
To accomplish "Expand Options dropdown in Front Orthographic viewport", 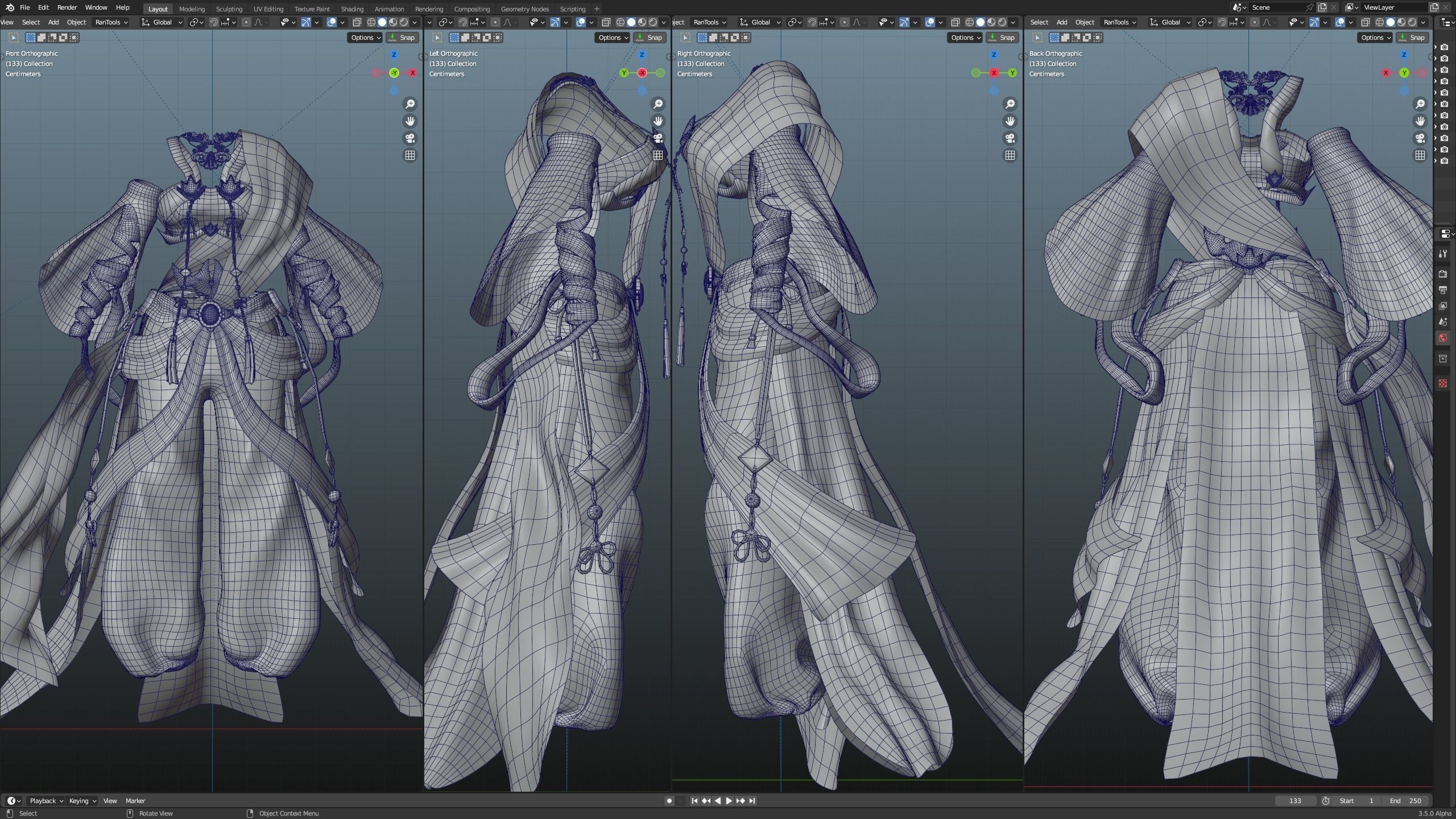I will pyautogui.click(x=366, y=38).
